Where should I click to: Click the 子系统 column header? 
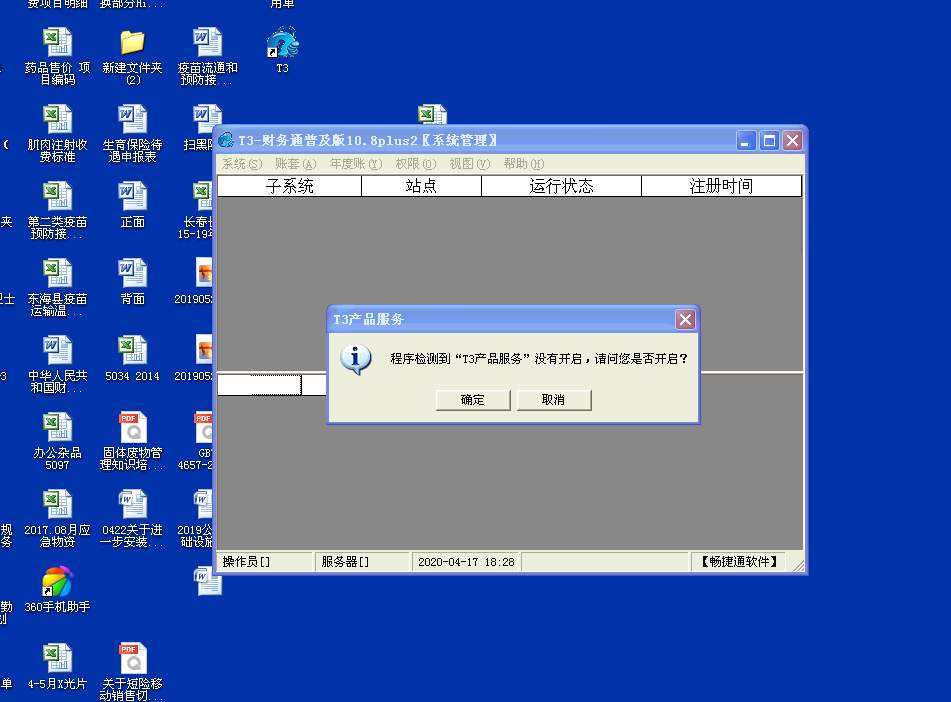tap(289, 186)
